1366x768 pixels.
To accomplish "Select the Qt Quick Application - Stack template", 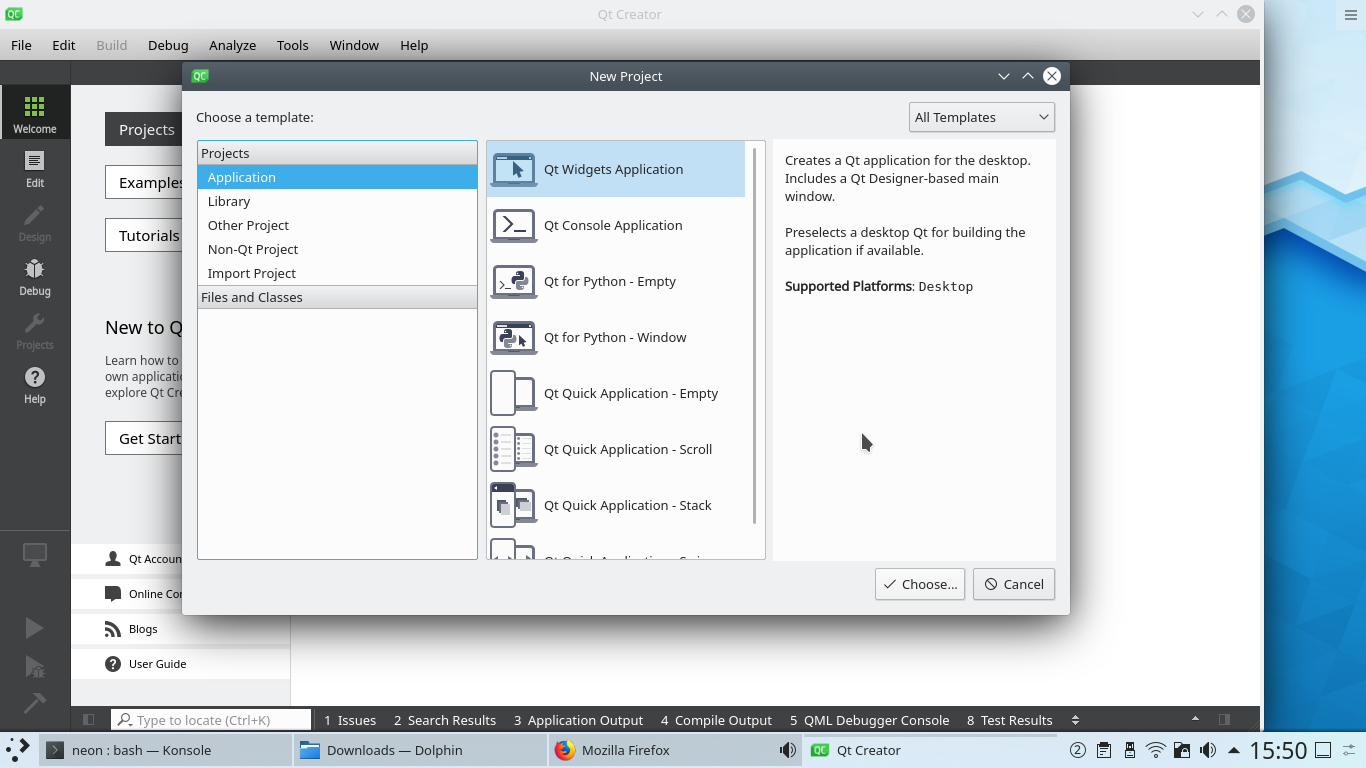I will [627, 505].
